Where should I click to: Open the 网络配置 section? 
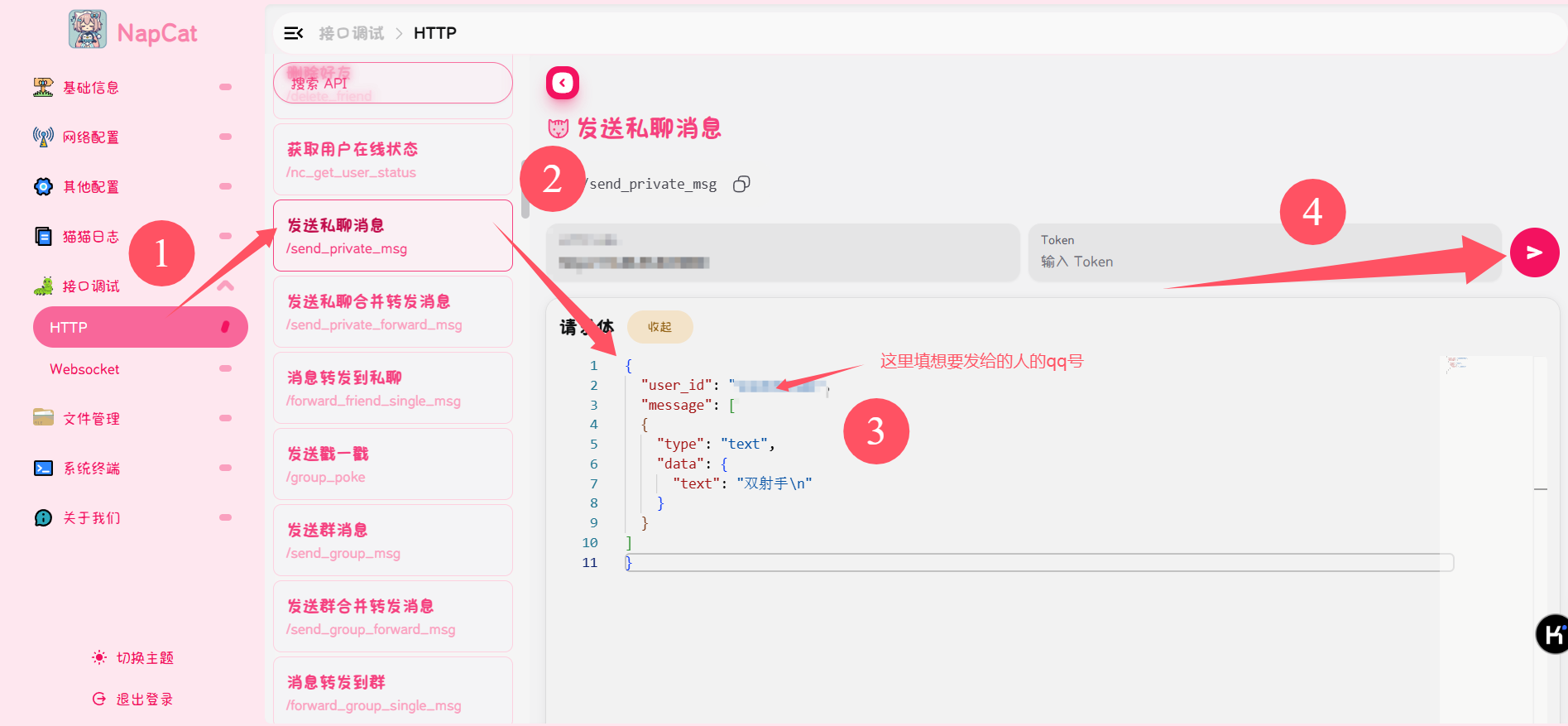tap(91, 137)
